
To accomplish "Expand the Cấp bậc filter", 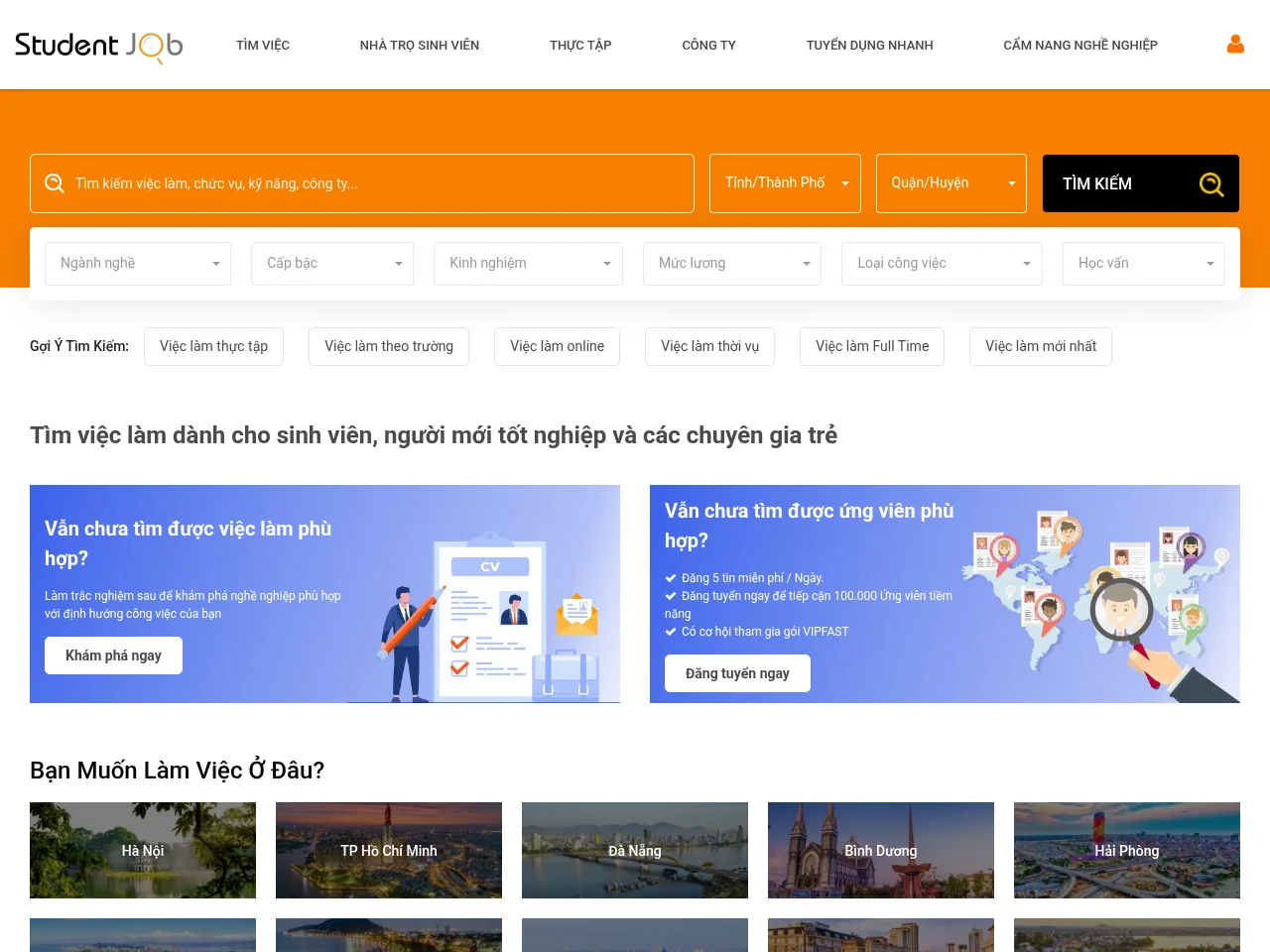I will click(x=332, y=264).
